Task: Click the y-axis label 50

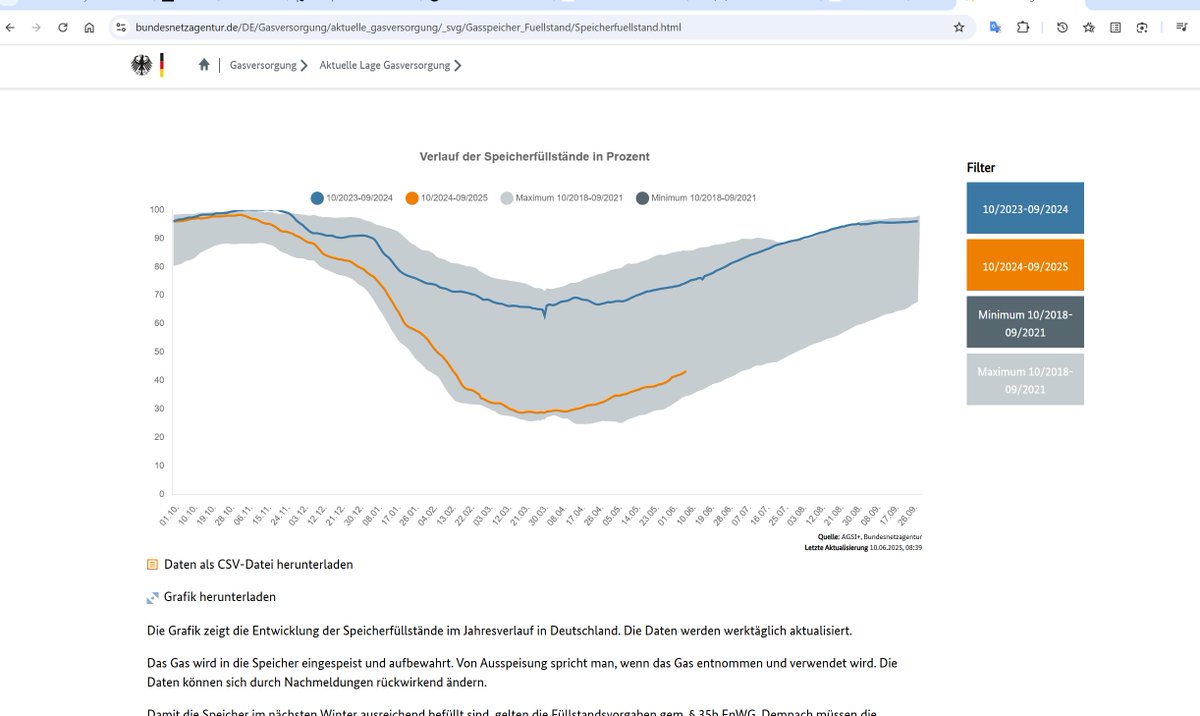Action: point(159,352)
